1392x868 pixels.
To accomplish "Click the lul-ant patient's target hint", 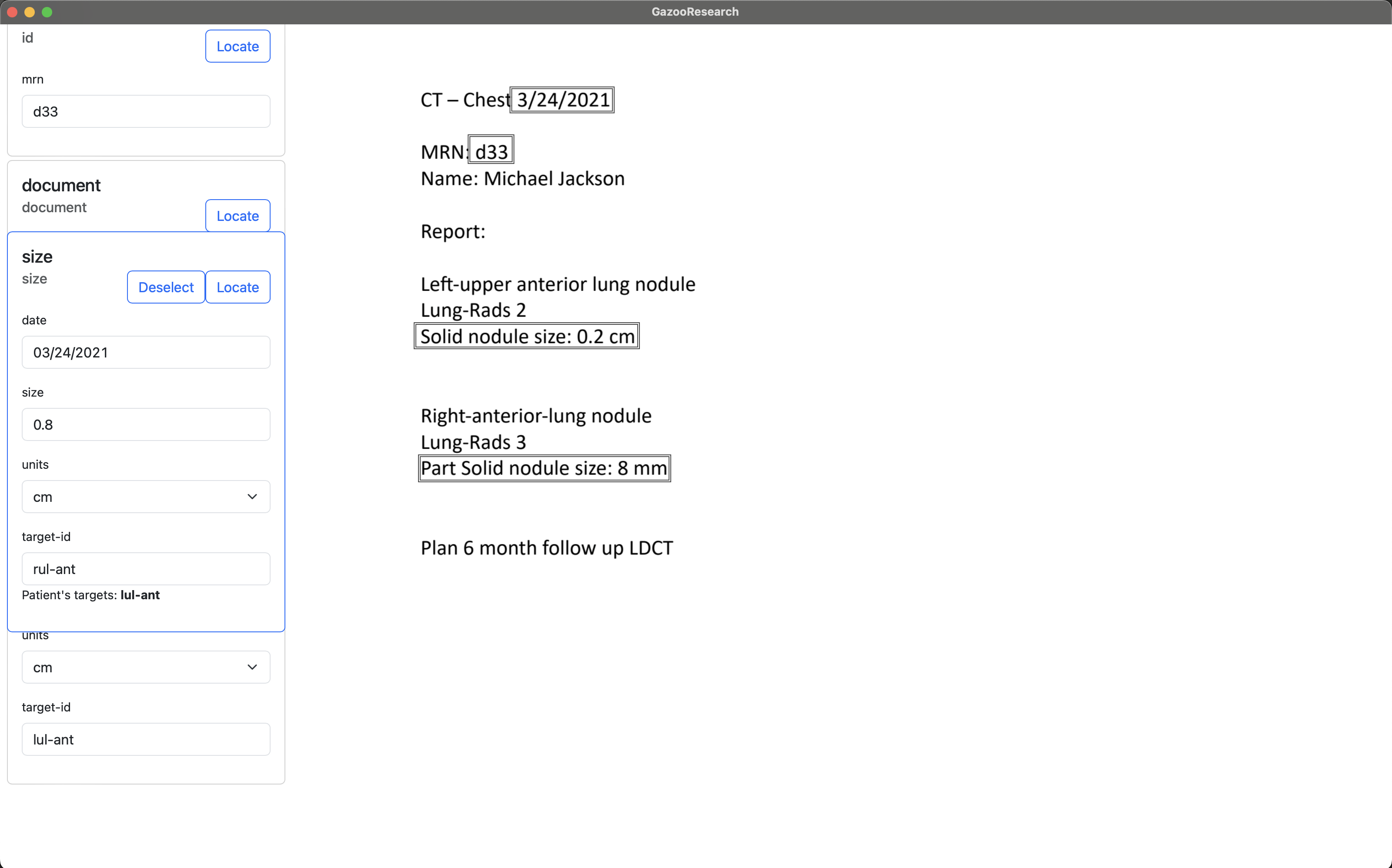I will [140, 595].
